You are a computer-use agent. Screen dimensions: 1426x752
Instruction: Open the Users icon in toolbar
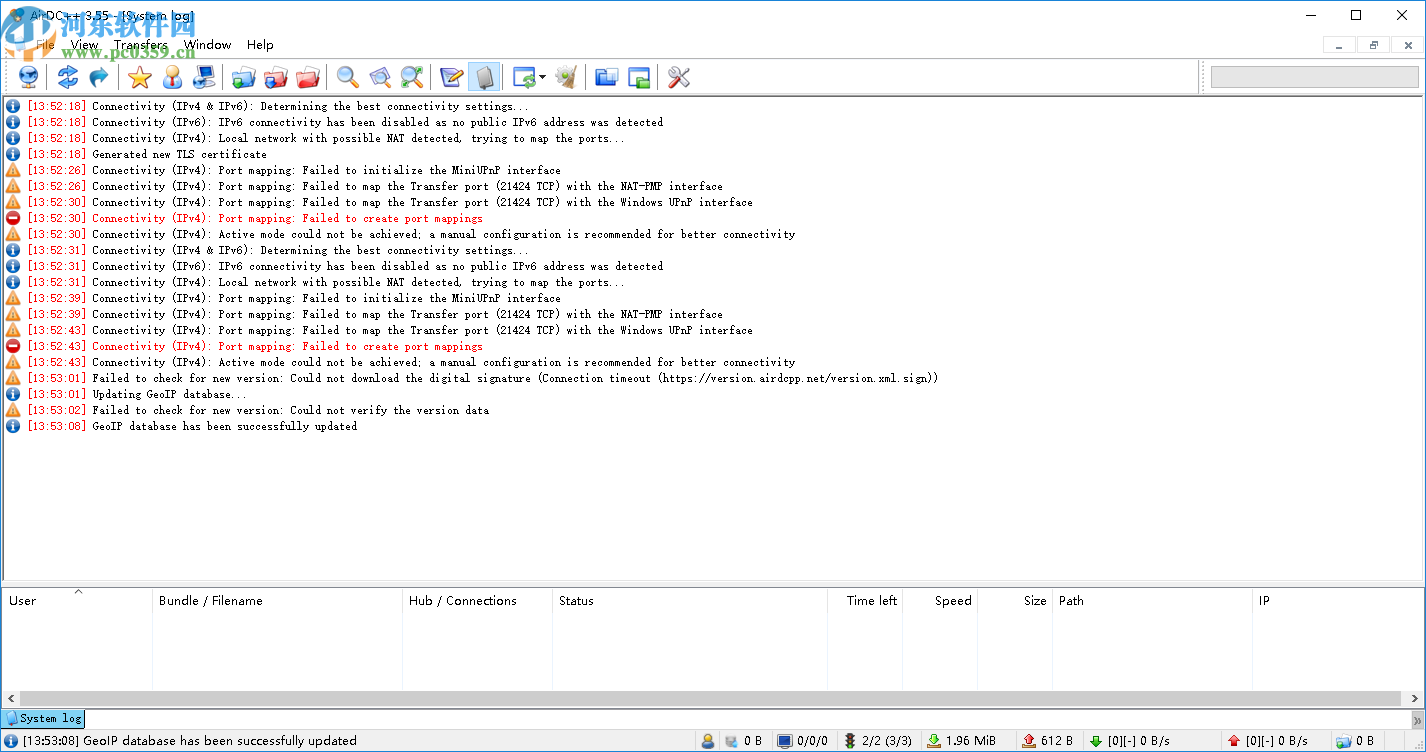coord(172,77)
